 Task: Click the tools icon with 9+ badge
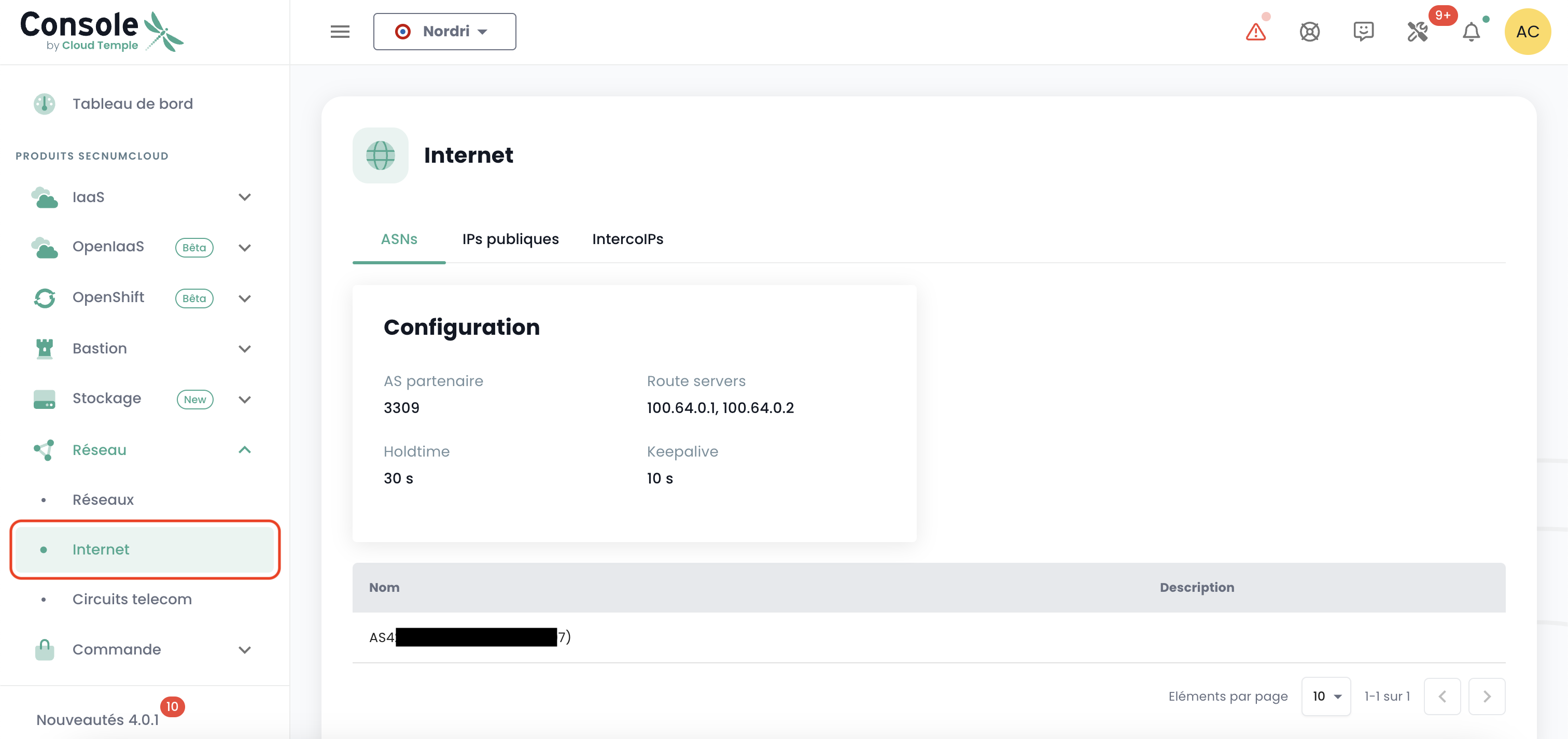point(1418,32)
